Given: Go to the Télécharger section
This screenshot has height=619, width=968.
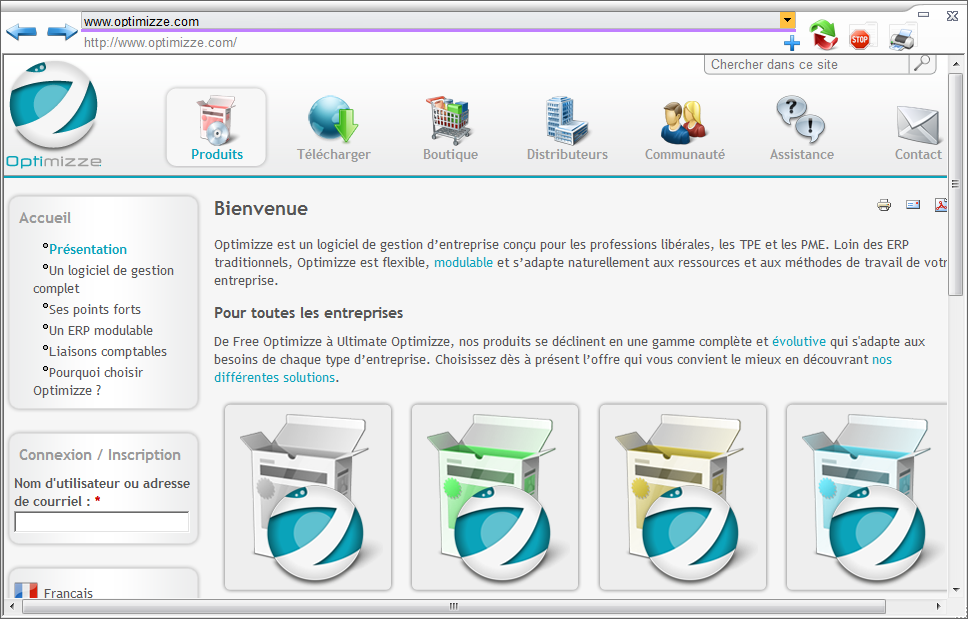Looking at the screenshot, I should 333,127.
